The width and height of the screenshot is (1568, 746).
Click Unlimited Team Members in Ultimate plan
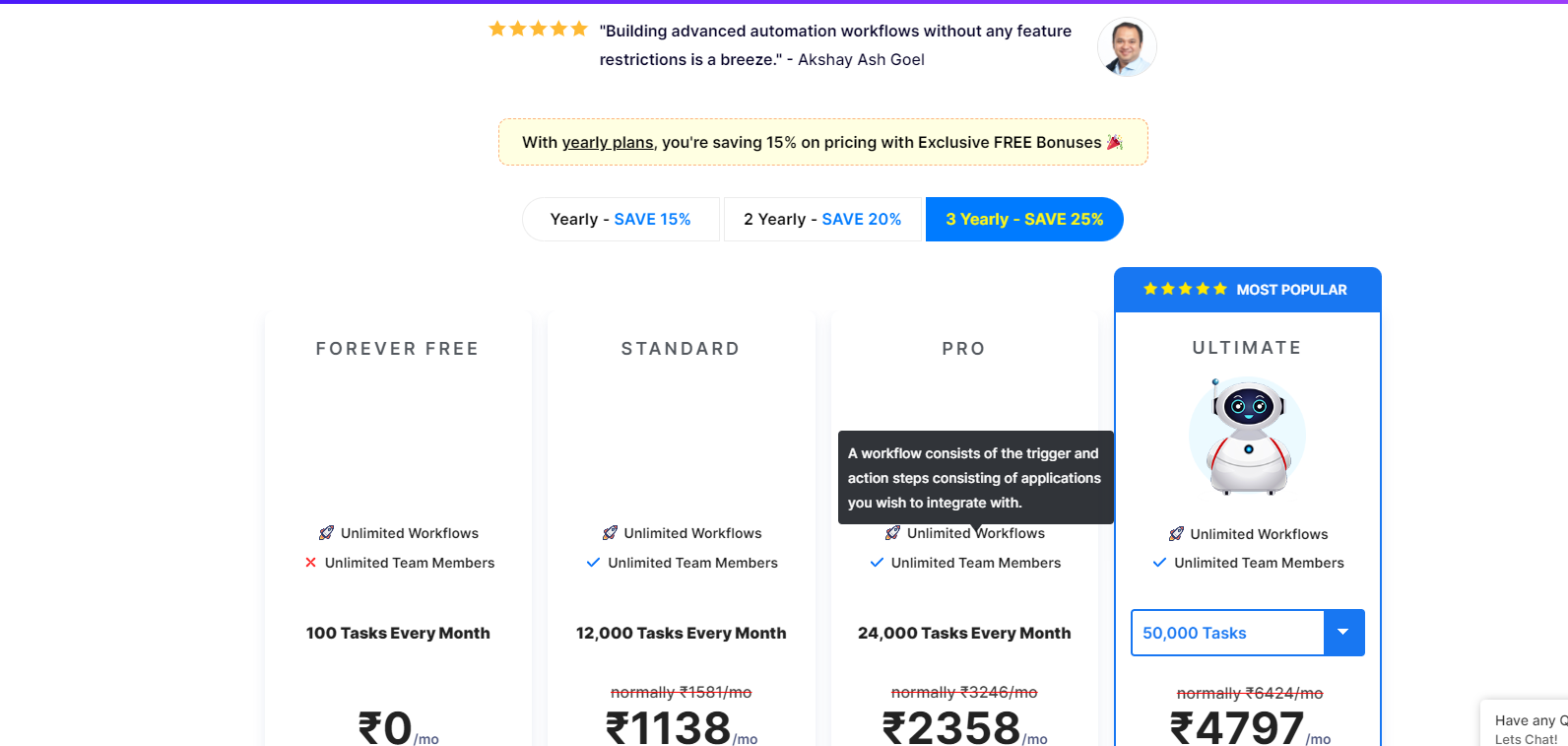click(x=1259, y=563)
